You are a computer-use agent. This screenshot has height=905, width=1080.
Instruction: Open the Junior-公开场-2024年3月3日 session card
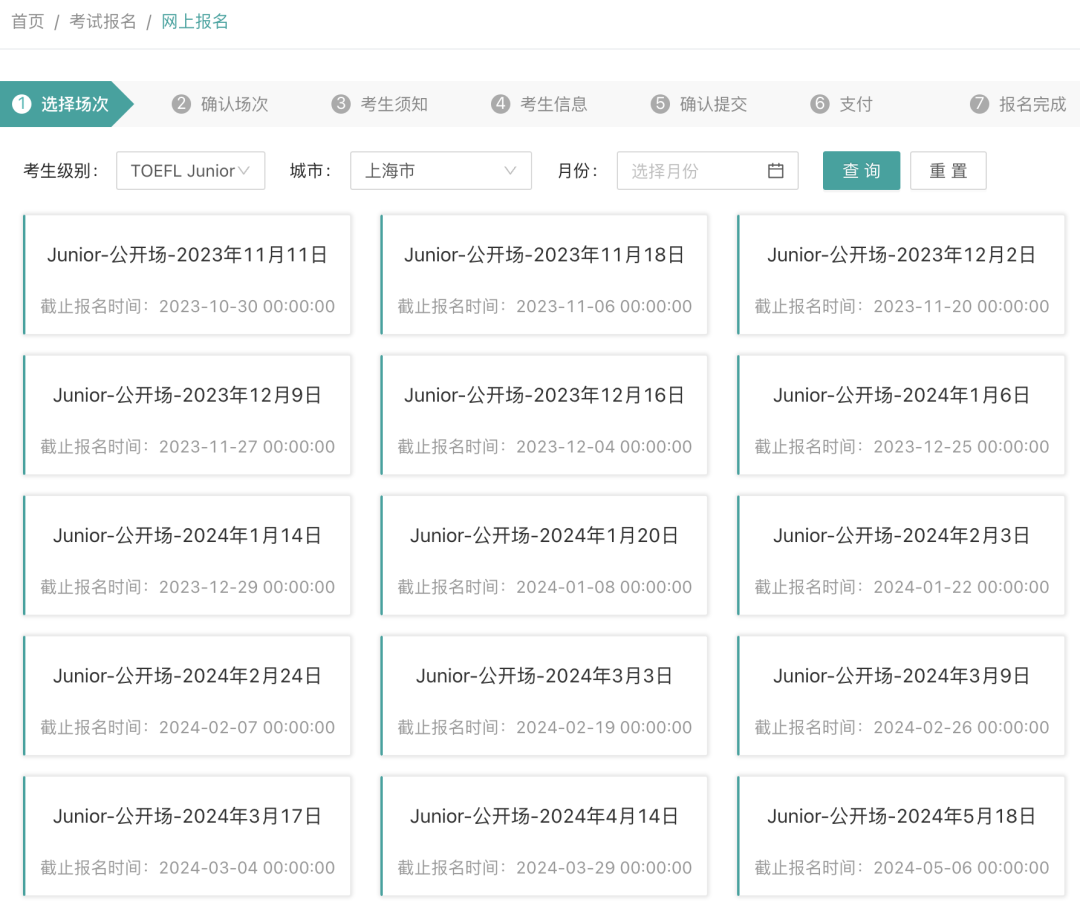tap(544, 696)
